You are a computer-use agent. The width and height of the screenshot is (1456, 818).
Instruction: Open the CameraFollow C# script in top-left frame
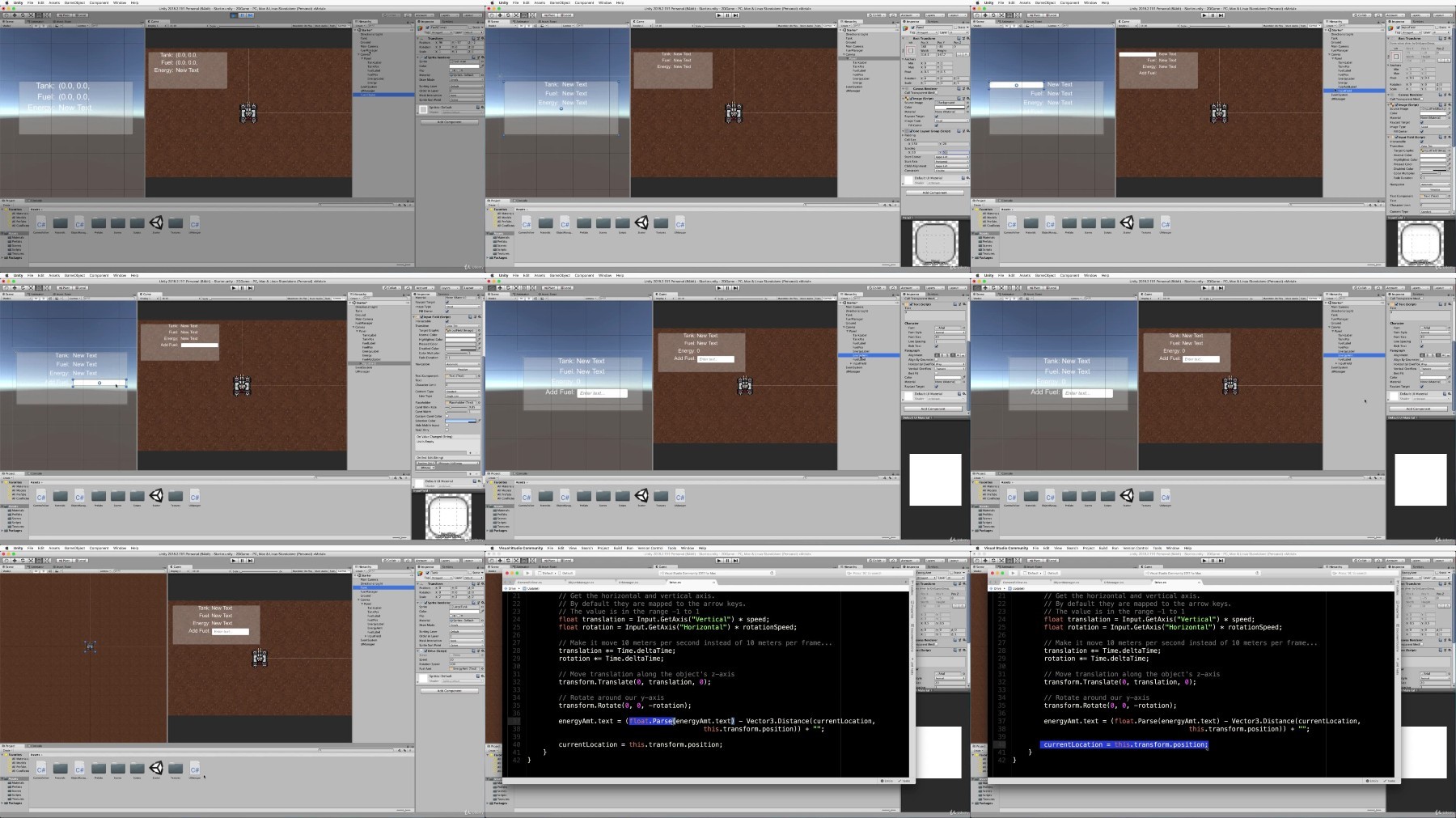[40, 223]
